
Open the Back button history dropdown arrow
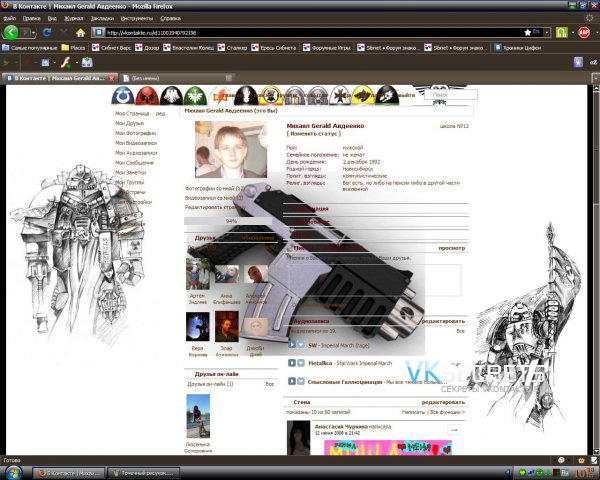34,33
